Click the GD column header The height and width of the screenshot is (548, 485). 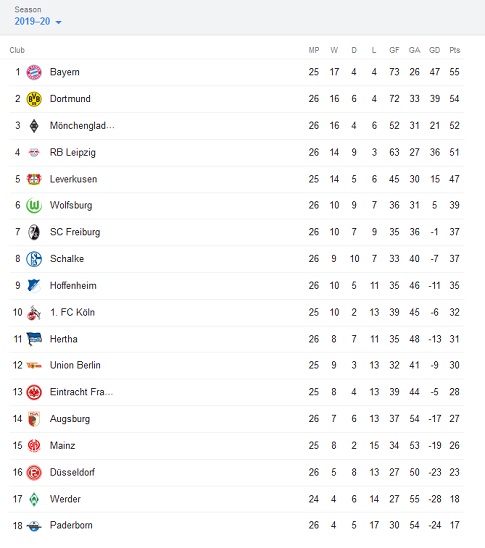[434, 50]
